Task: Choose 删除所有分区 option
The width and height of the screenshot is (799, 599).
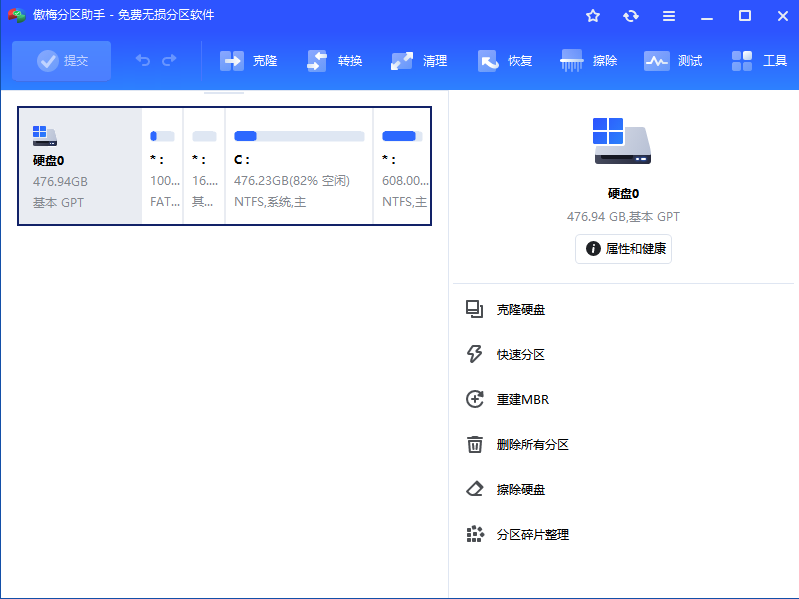Action: coord(532,445)
